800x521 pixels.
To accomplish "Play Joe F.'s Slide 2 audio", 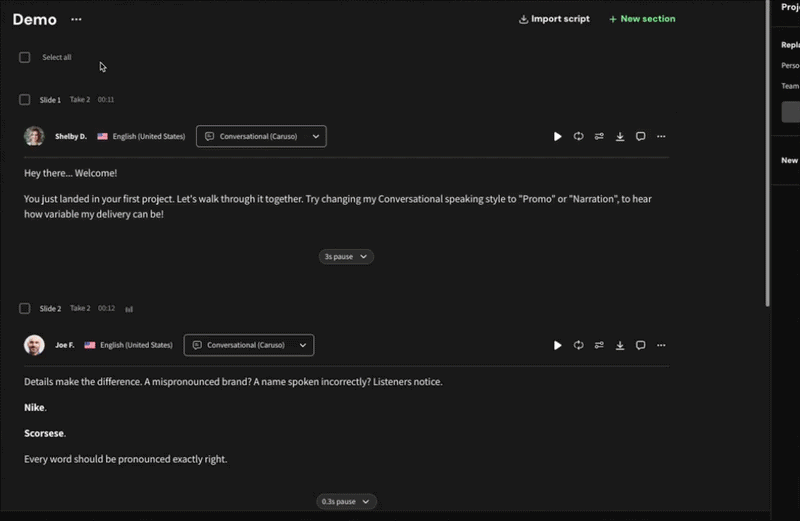I will pos(558,345).
